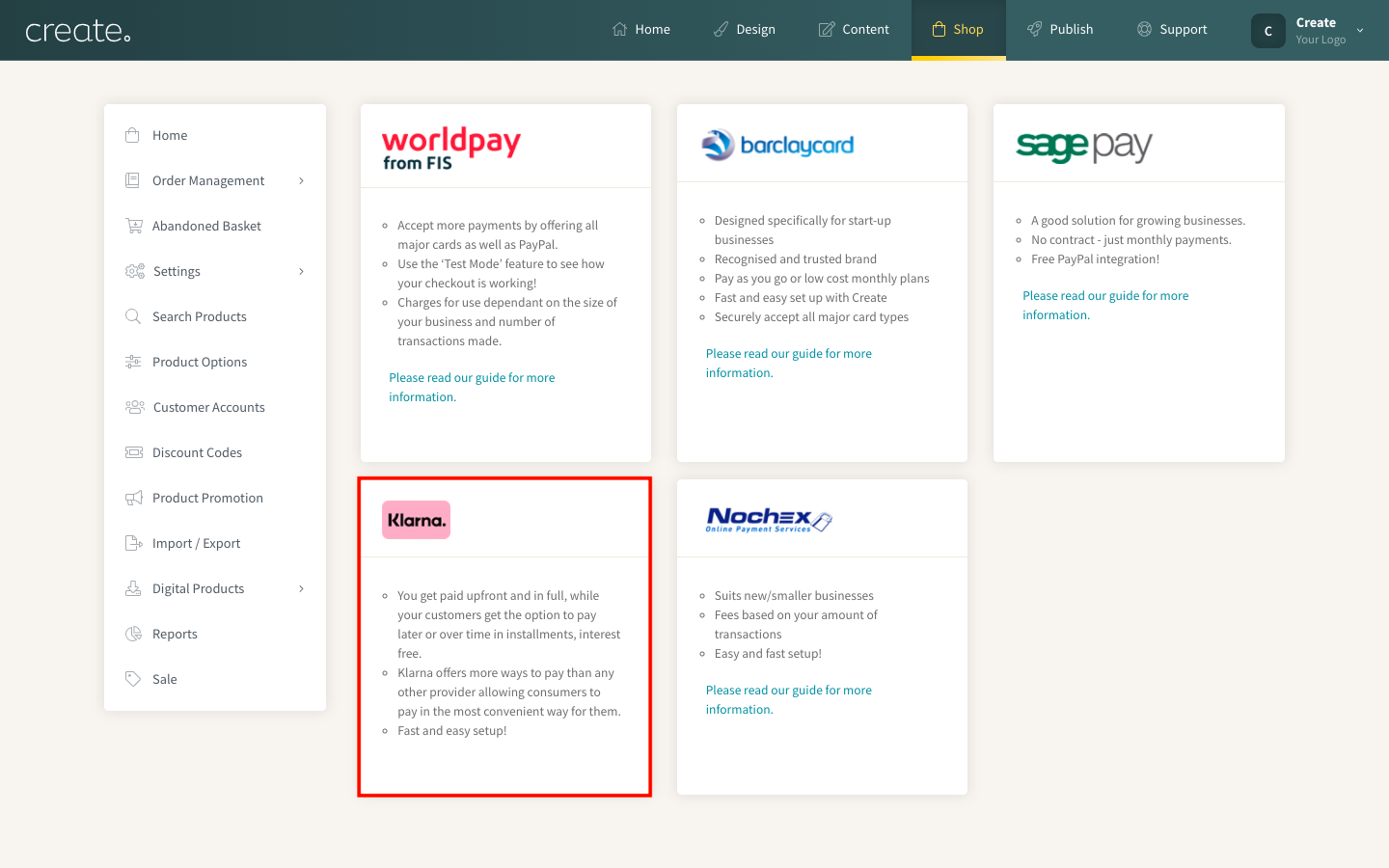Open Product Promotion in sidebar
The height and width of the screenshot is (868, 1389).
207,498
